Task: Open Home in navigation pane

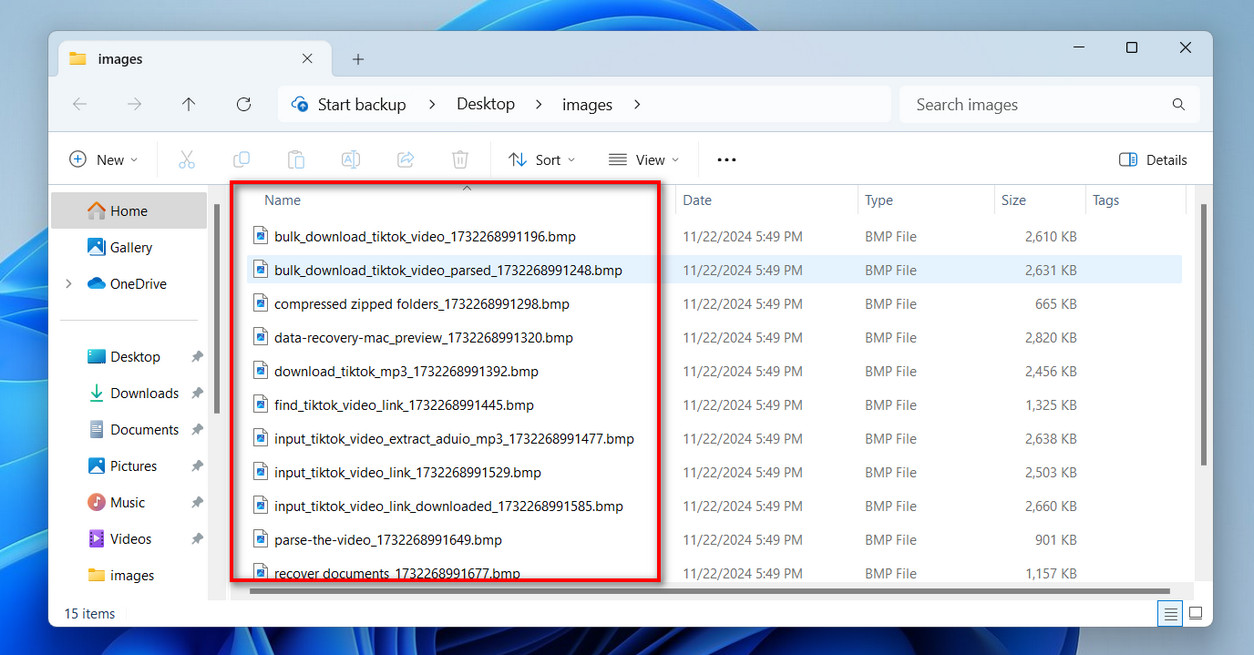Action: [129, 211]
